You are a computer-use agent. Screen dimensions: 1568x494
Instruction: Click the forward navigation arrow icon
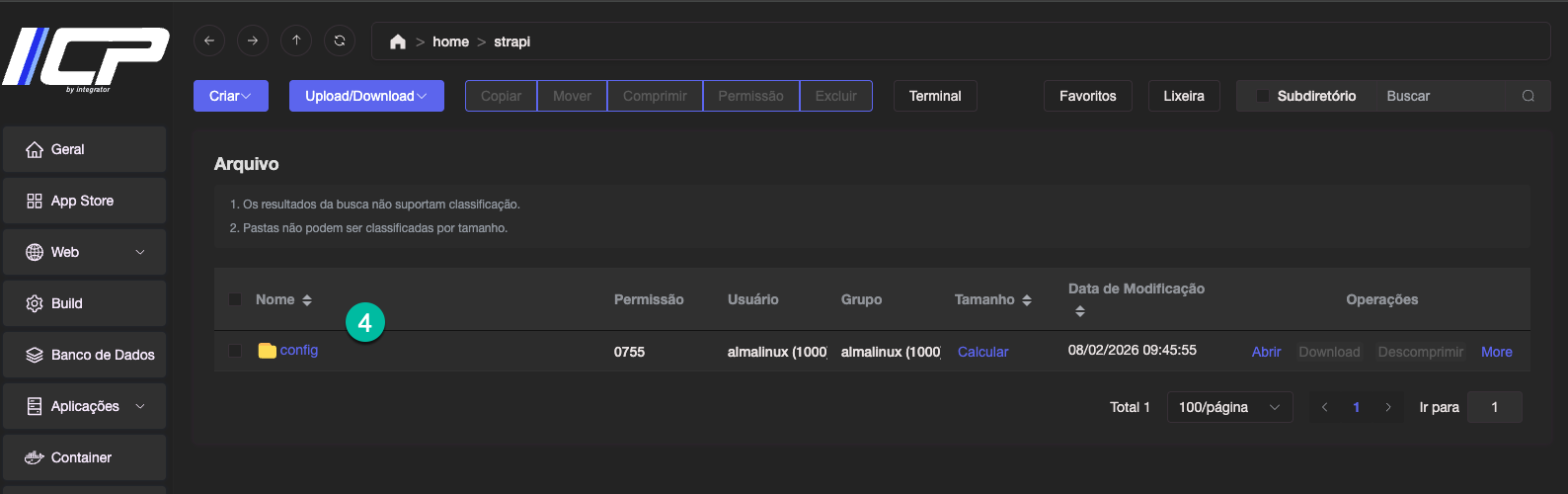[x=253, y=41]
